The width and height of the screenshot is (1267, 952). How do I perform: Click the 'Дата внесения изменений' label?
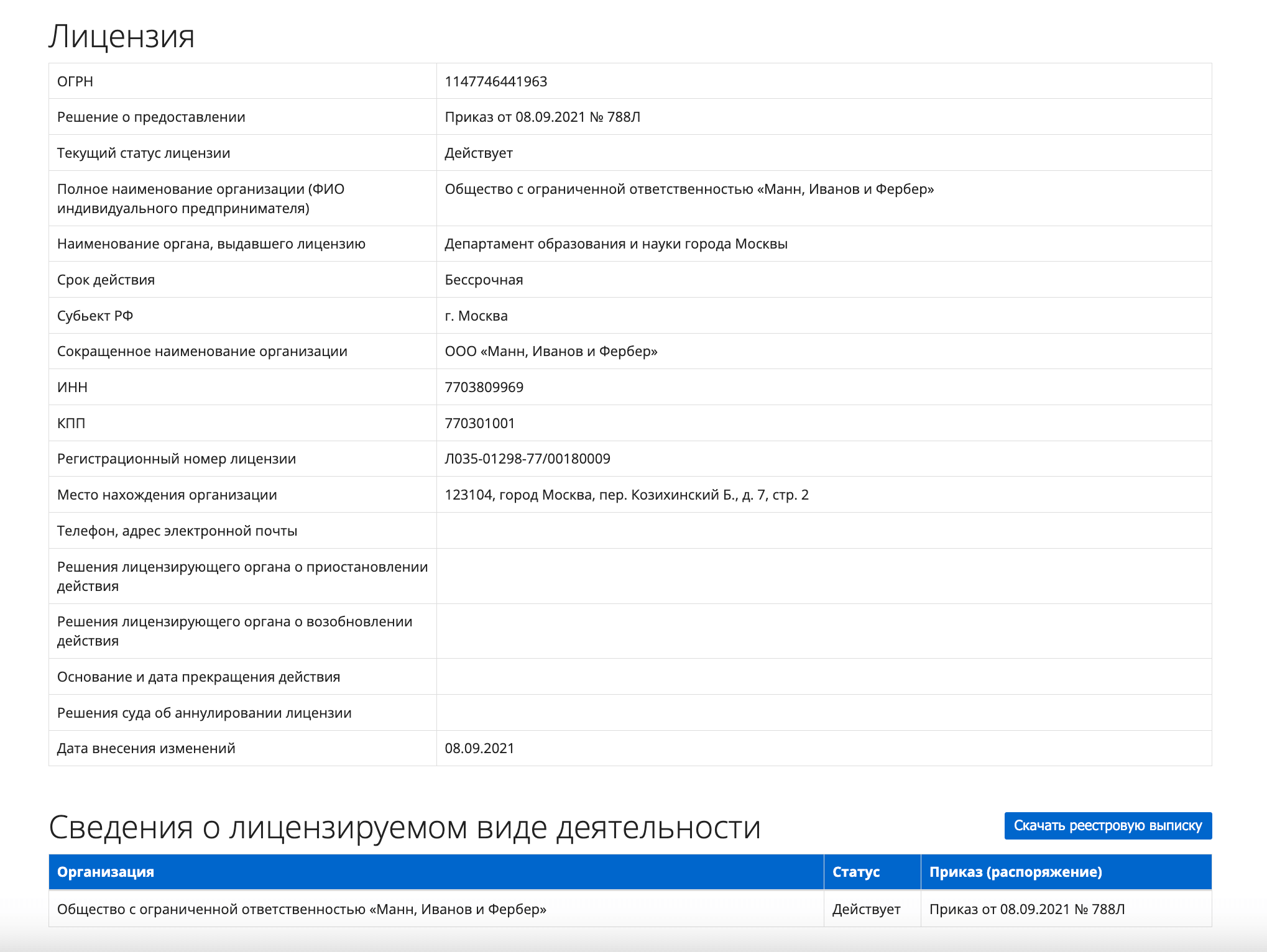146,748
